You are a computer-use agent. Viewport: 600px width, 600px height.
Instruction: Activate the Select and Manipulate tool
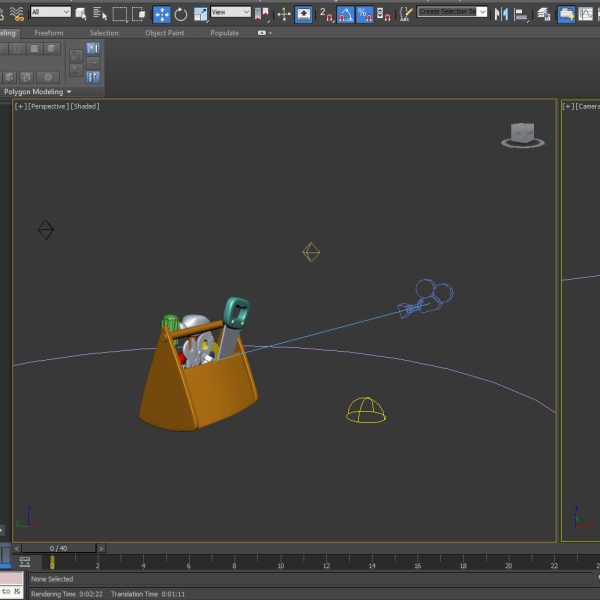click(x=284, y=15)
